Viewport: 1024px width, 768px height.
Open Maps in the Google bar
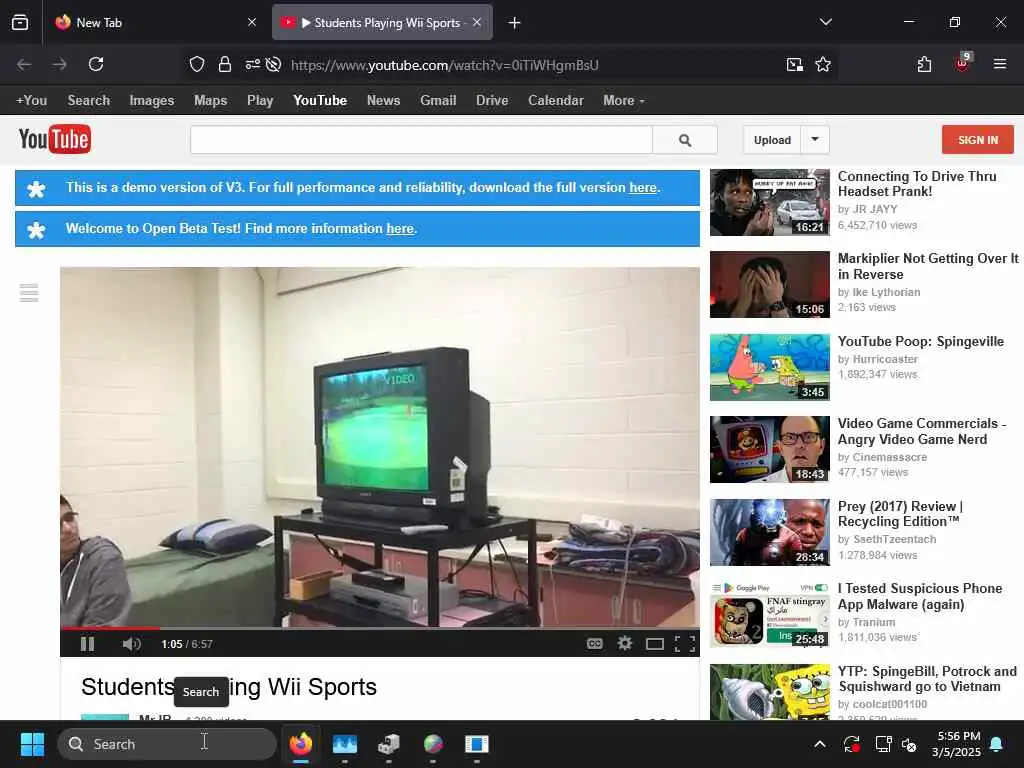pyautogui.click(x=210, y=101)
